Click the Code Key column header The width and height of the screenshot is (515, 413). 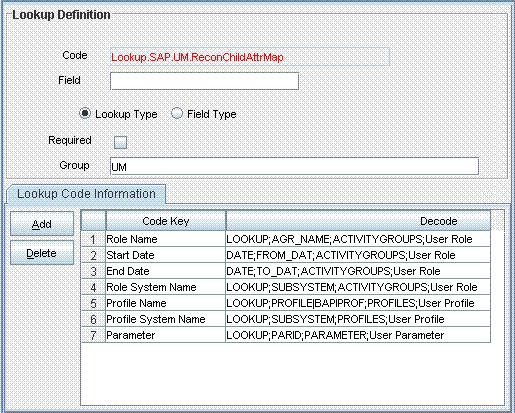pos(166,221)
